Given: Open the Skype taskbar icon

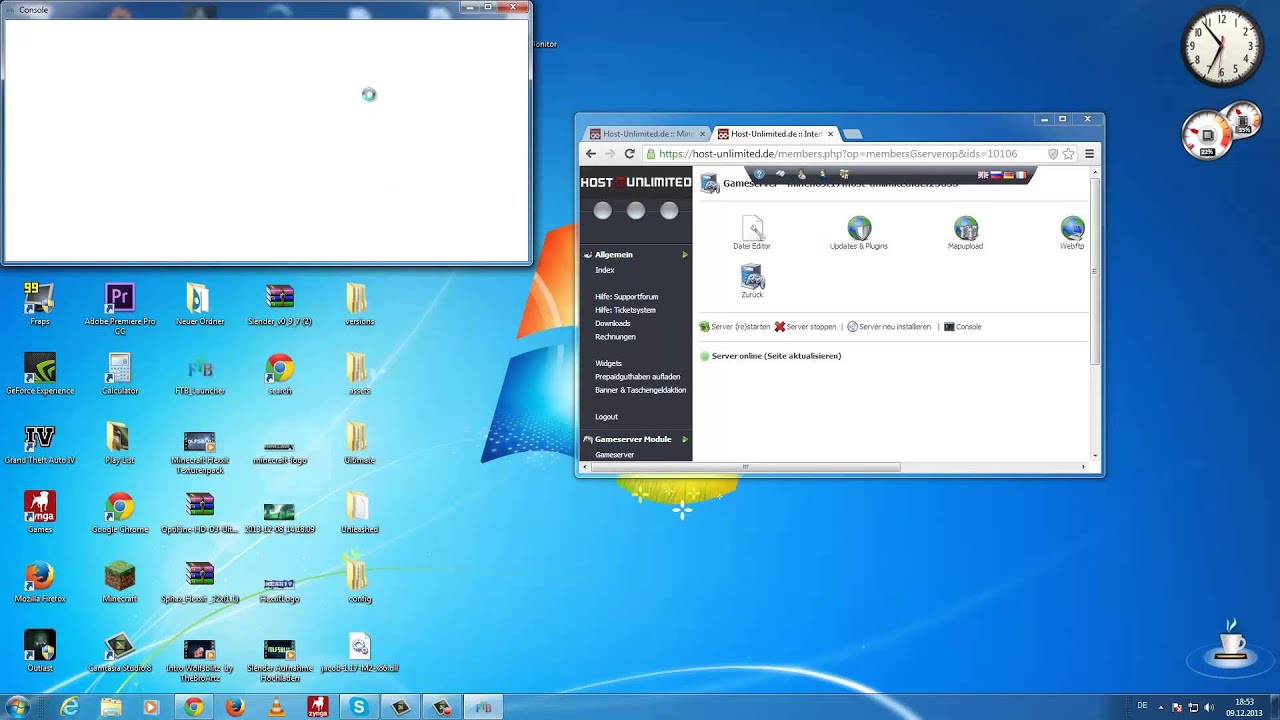Looking at the screenshot, I should pyautogui.click(x=359, y=707).
